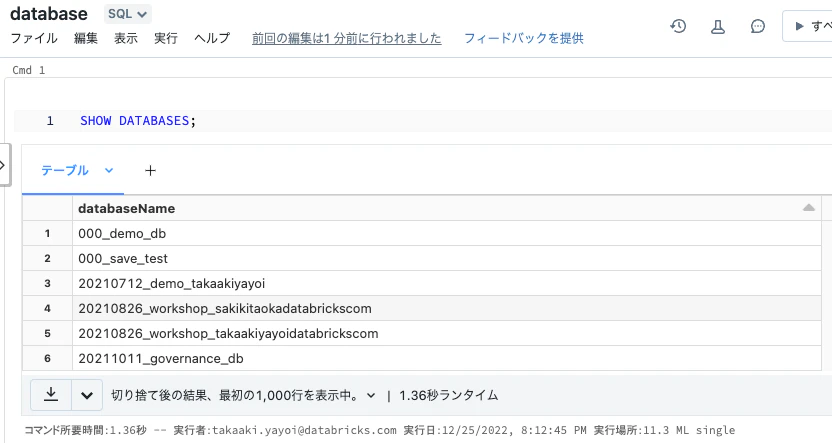The height and width of the screenshot is (443, 832).
Task: Open the 編集 menu
Action: [86, 38]
